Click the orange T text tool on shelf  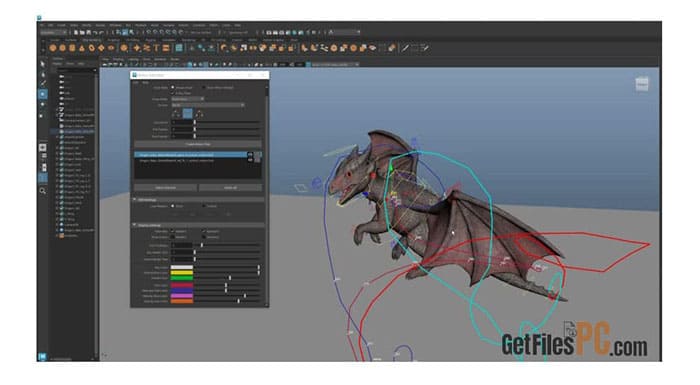point(156,48)
